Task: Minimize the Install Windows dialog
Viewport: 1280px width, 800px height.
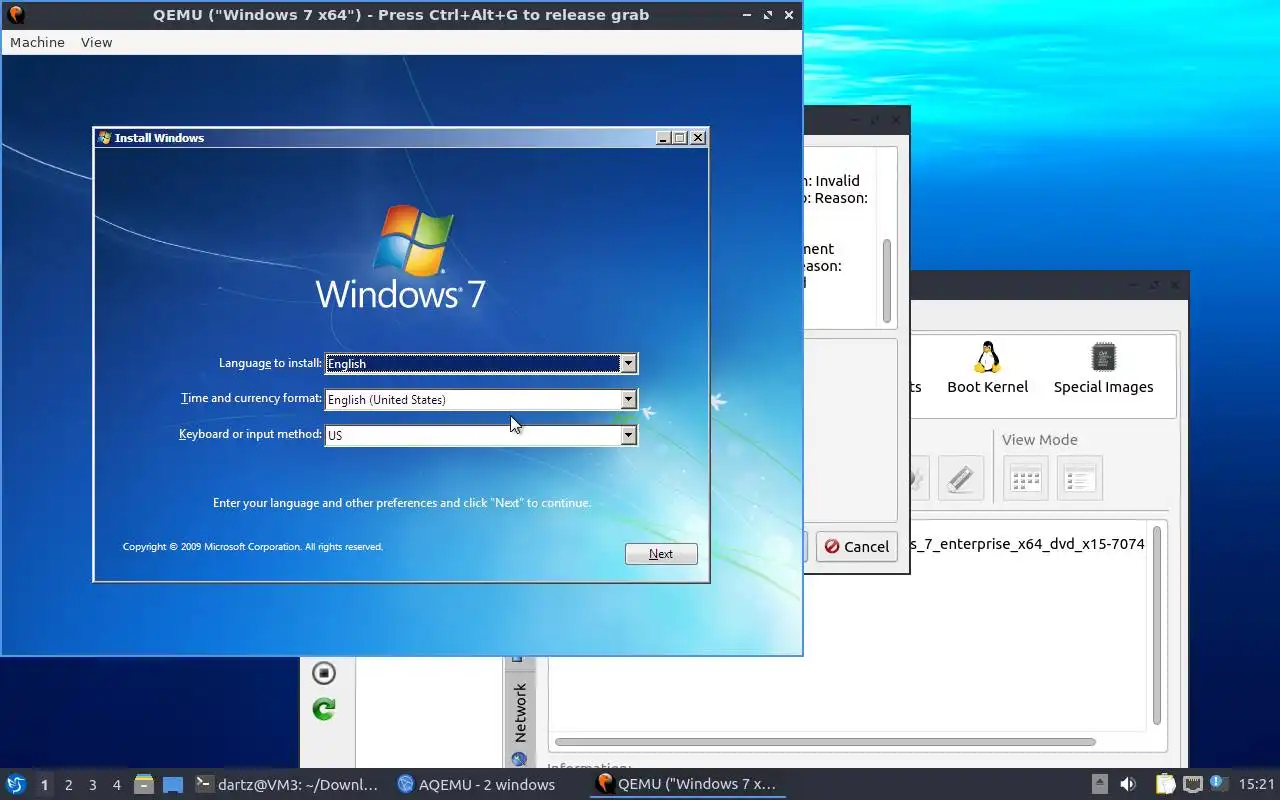Action: point(664,138)
